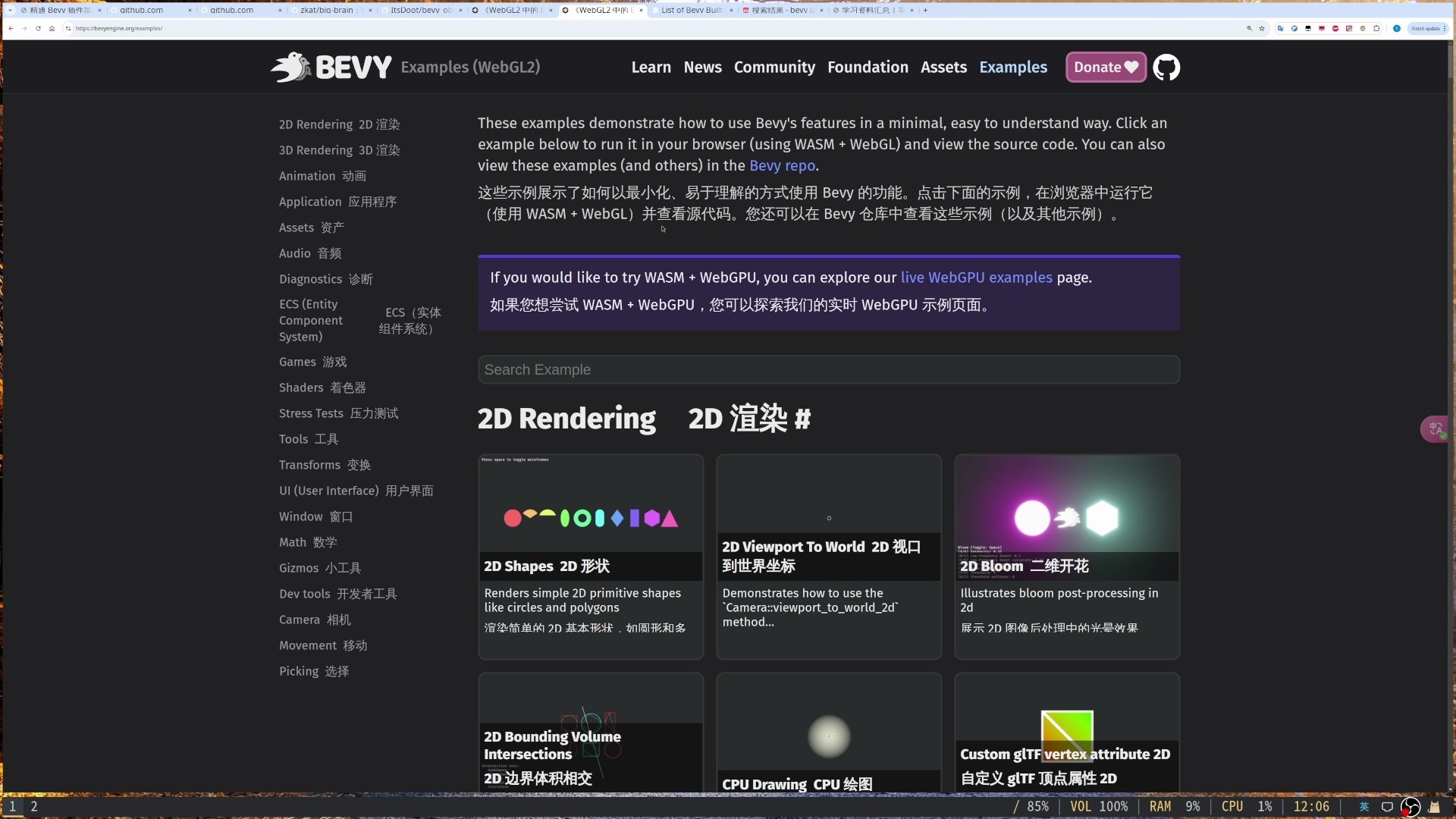Open the 2D Bounding Volume Intersections card
Image resolution: width=1456 pixels, height=819 pixels.
coord(591,733)
